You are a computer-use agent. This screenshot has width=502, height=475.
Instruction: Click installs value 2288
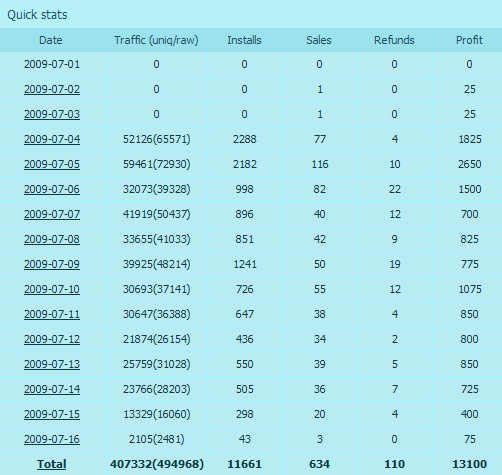(244, 139)
